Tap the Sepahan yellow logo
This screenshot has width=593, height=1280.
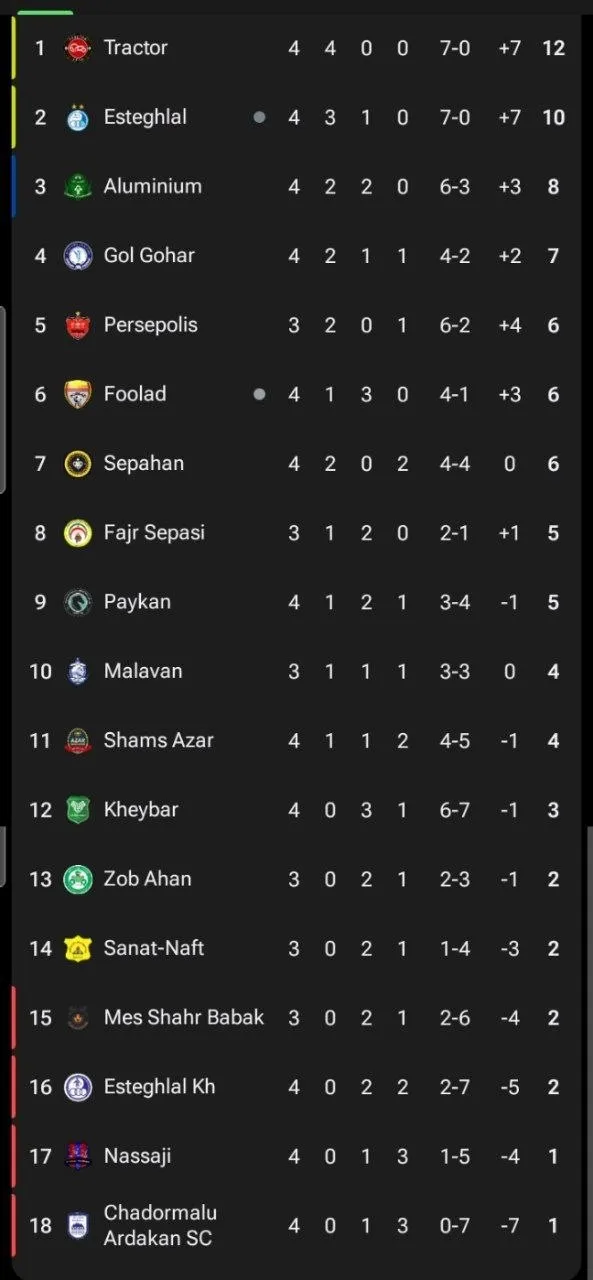[x=78, y=463]
